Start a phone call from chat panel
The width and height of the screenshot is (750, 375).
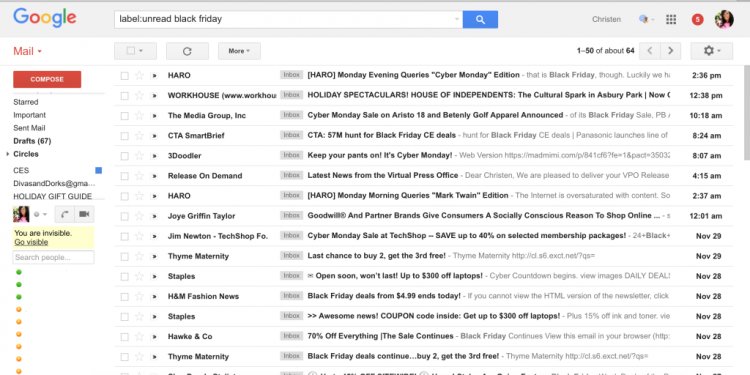pyautogui.click(x=64, y=214)
